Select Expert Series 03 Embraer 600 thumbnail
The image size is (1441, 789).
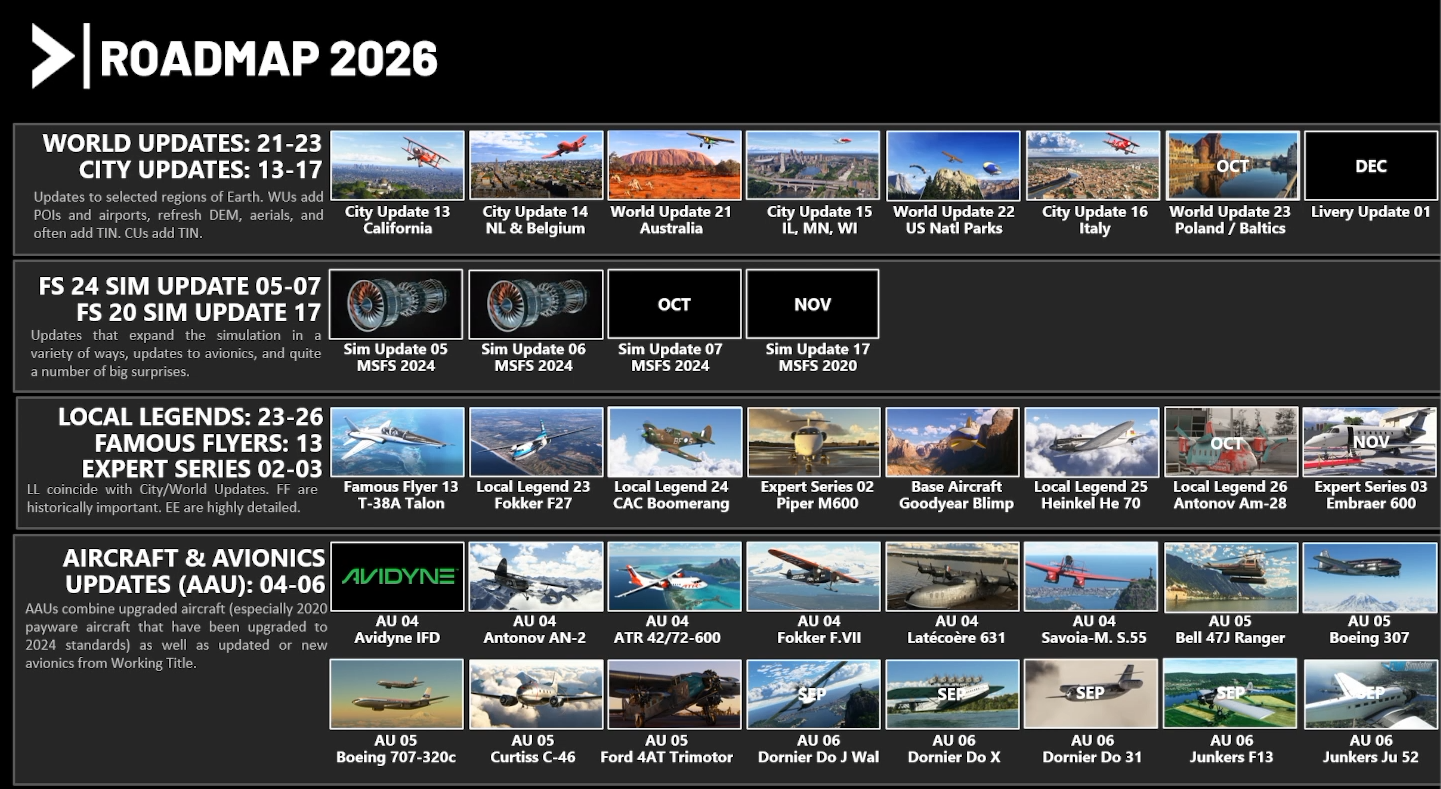pyautogui.click(x=1370, y=442)
